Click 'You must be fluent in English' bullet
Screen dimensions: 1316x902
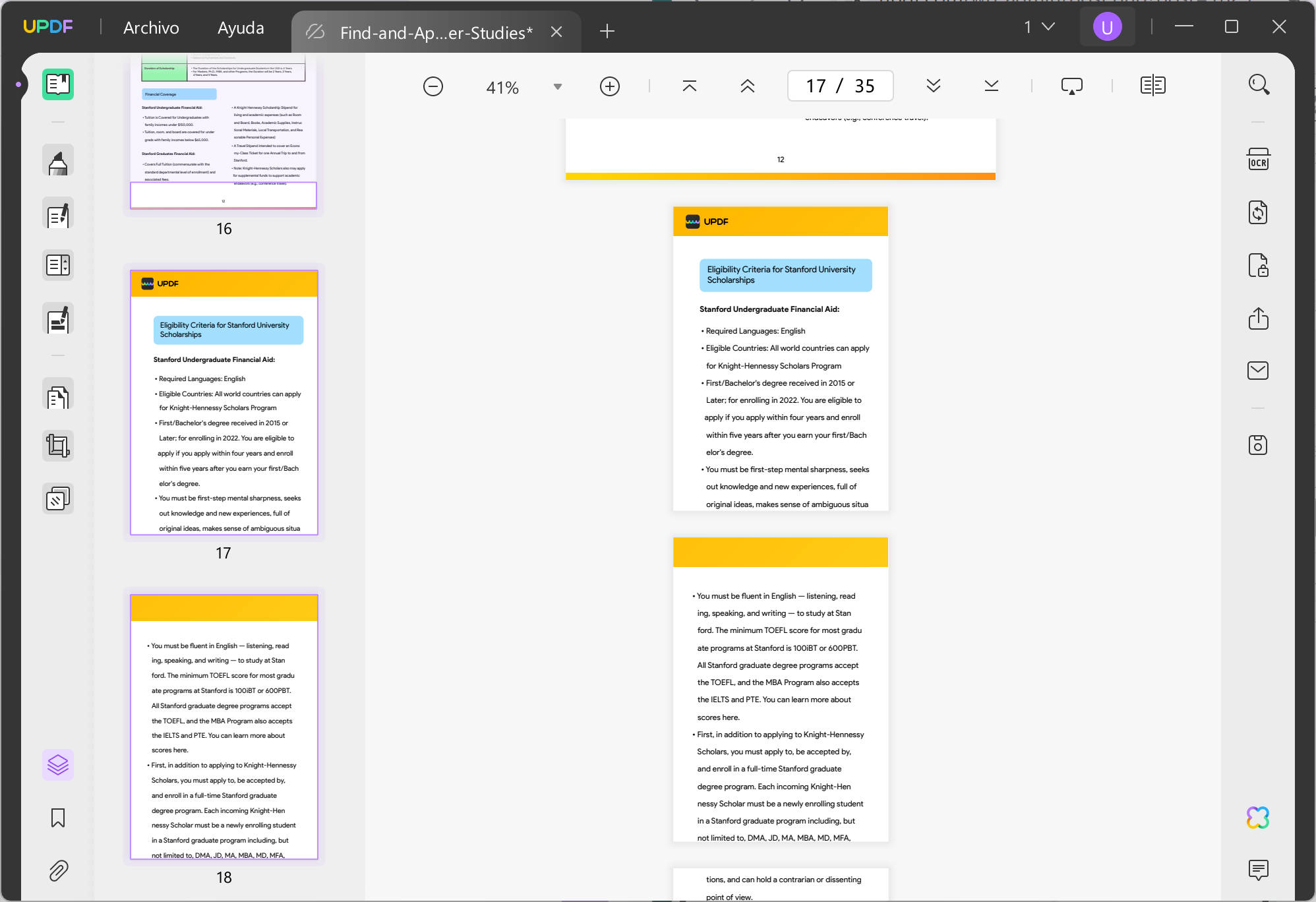746,596
